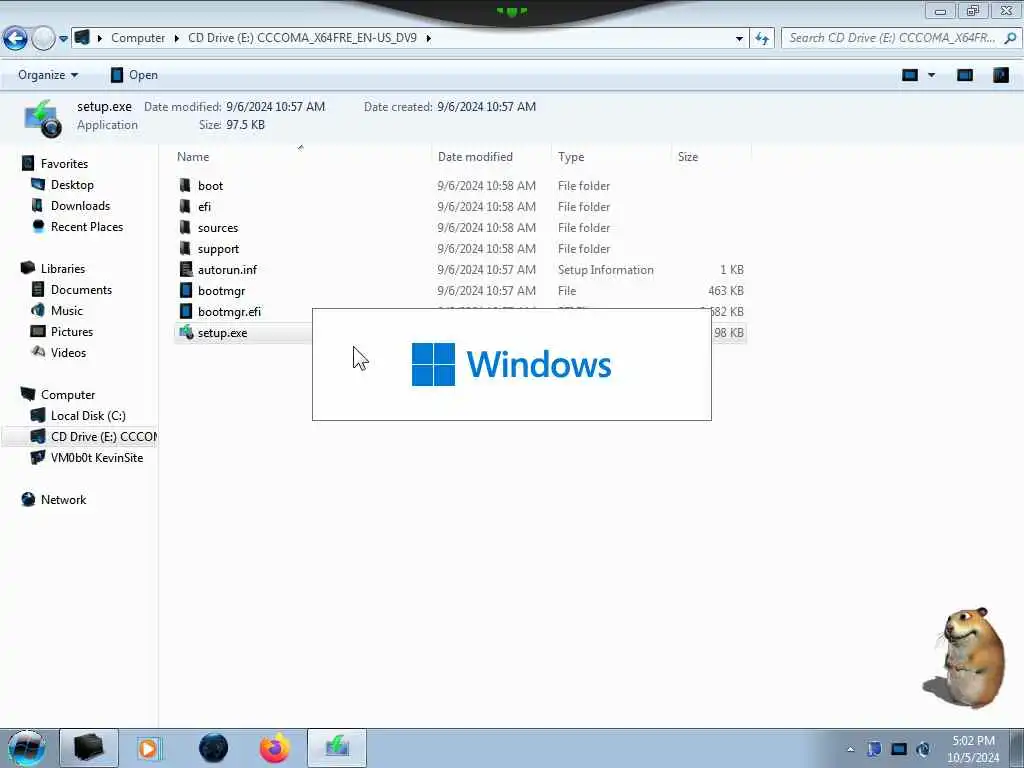Click Libraries in the navigation pane
The width and height of the screenshot is (1024, 768).
click(x=63, y=268)
